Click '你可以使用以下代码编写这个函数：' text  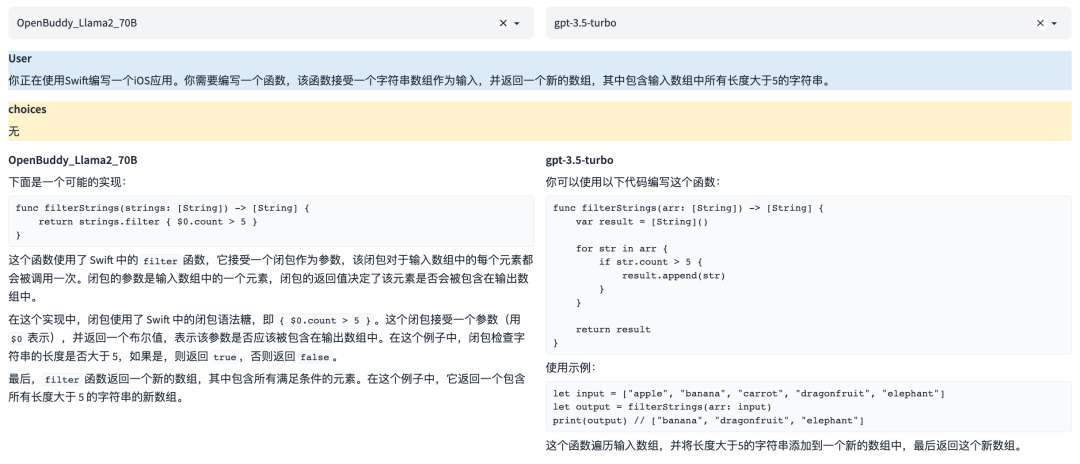coord(633,182)
